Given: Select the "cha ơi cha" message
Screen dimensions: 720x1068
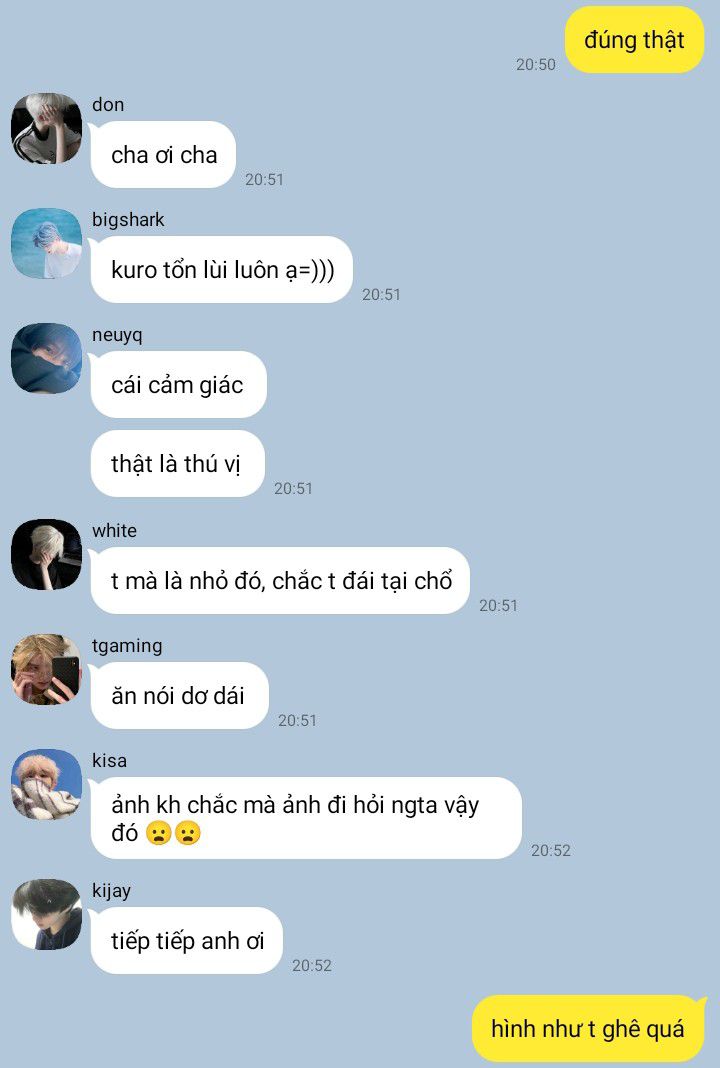Looking at the screenshot, I should pyautogui.click(x=163, y=155).
